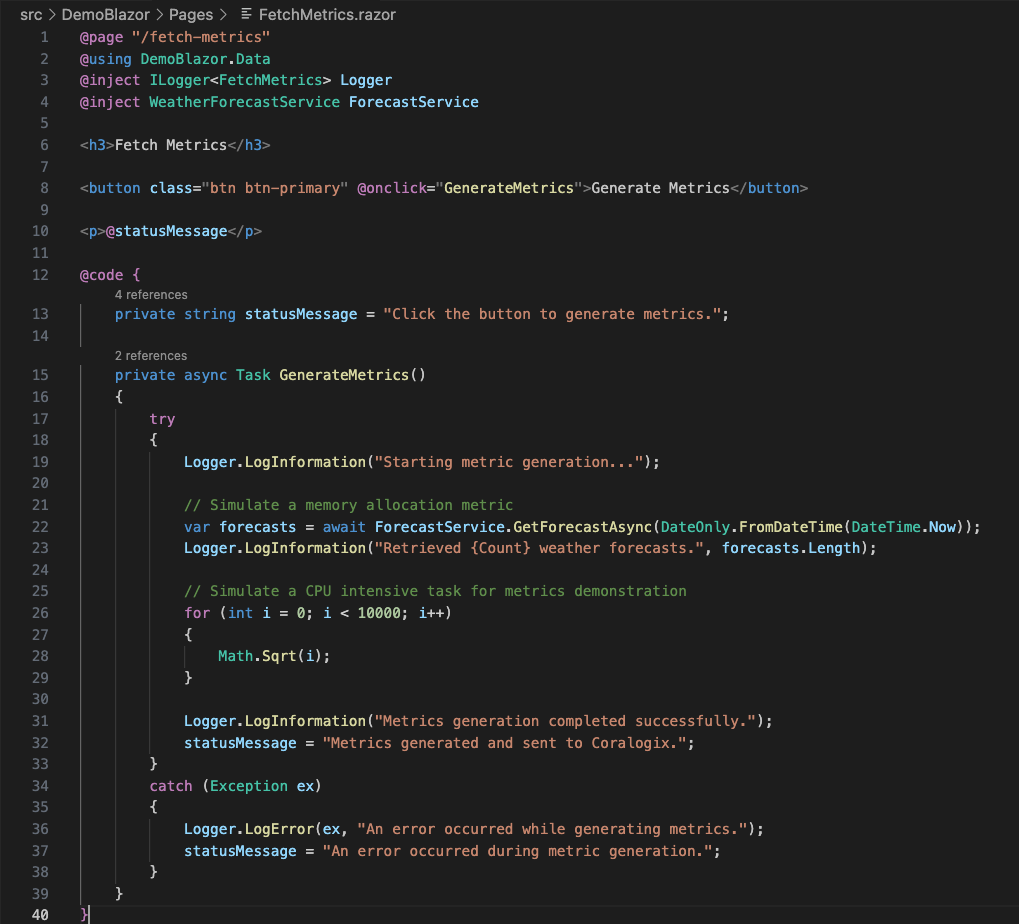Click 'Generate Metrics' button label text

point(660,188)
